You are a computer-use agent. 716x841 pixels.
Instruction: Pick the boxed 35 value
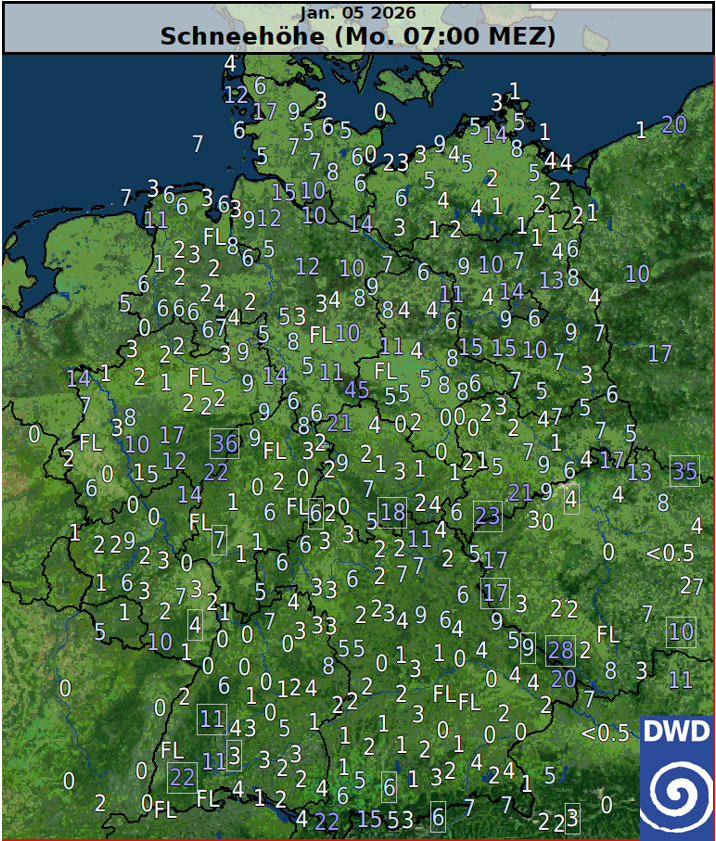[684, 471]
